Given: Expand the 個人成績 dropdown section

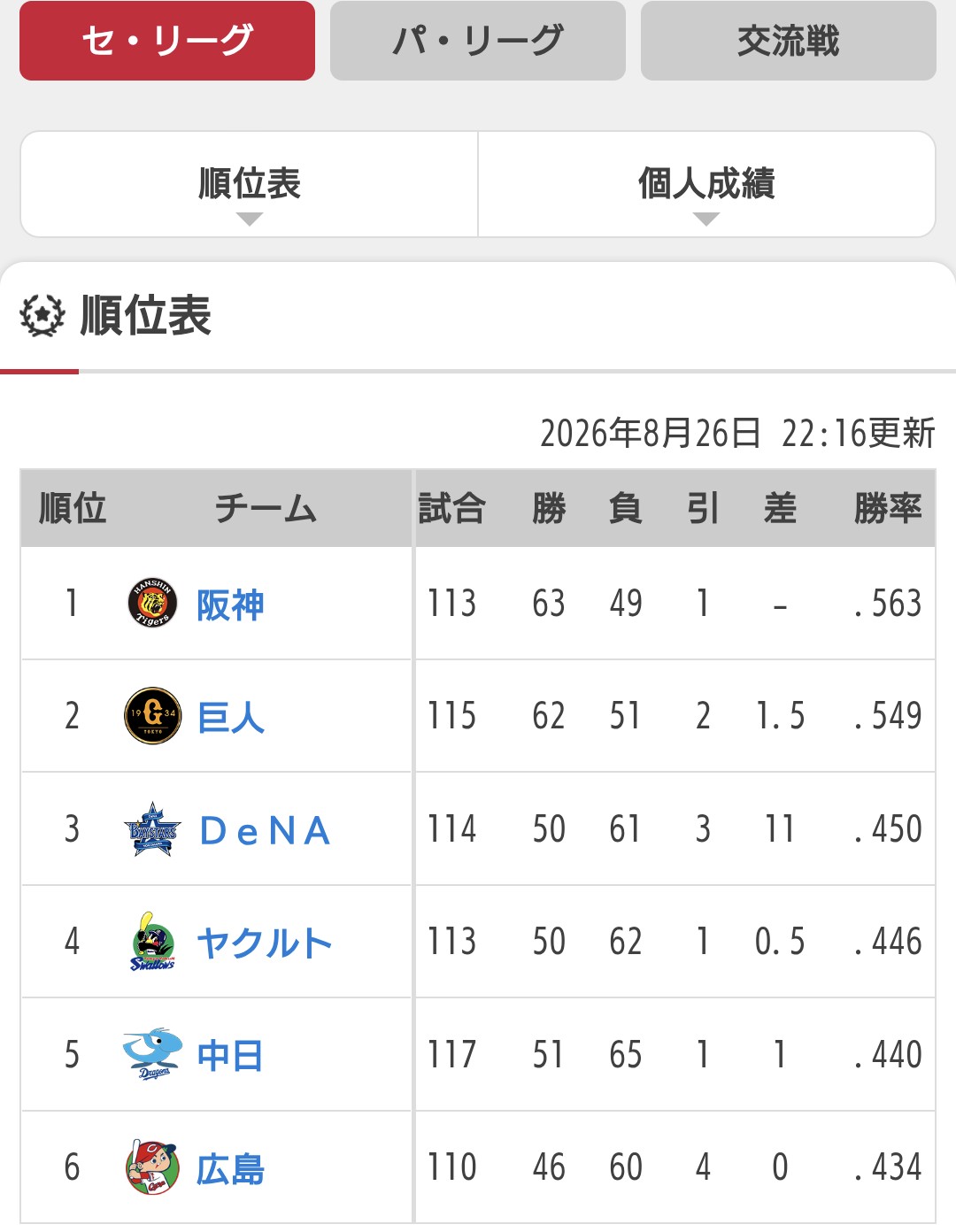Looking at the screenshot, I should (706, 184).
